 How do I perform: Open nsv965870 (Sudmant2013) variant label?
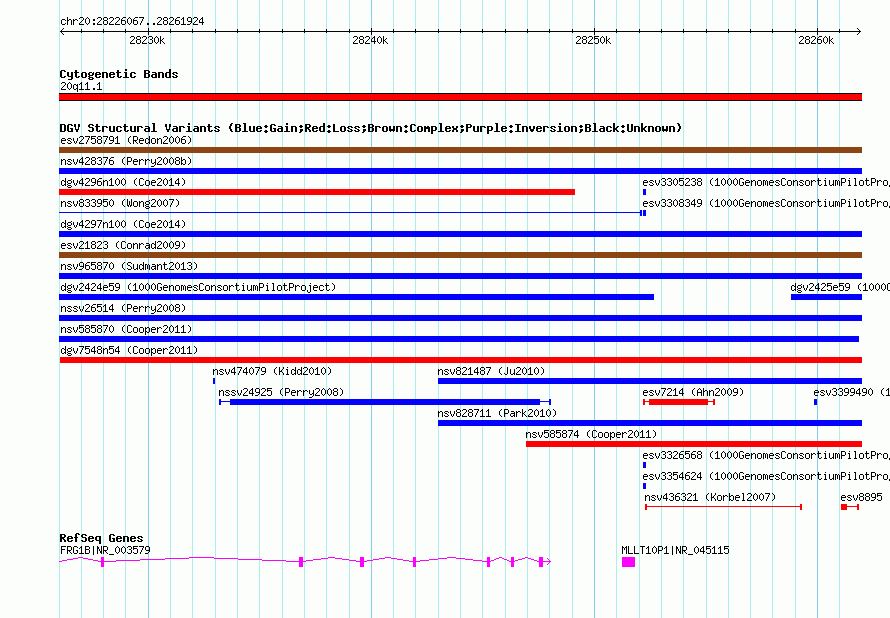[x=129, y=266]
